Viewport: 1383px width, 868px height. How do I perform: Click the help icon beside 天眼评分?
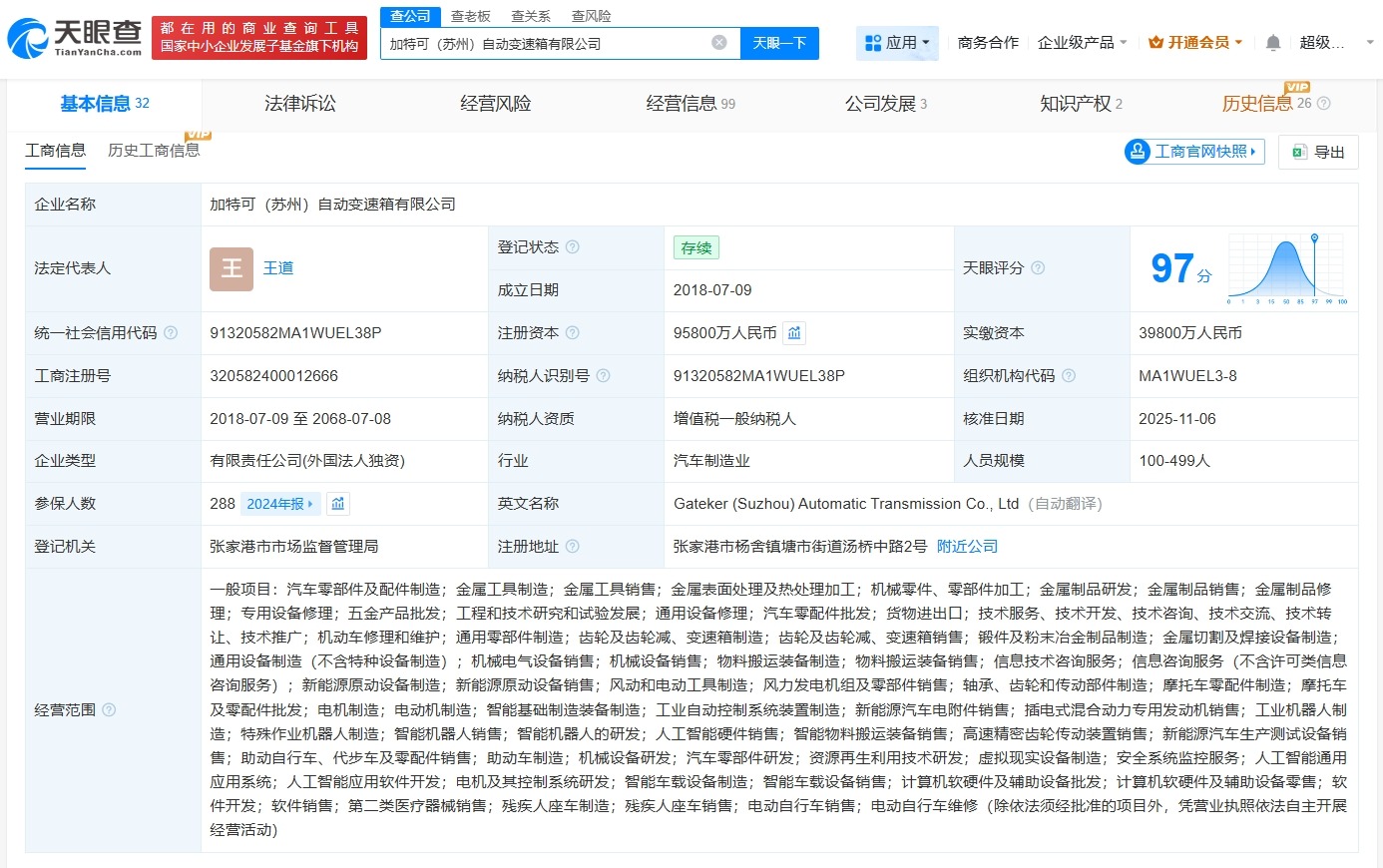[1038, 267]
